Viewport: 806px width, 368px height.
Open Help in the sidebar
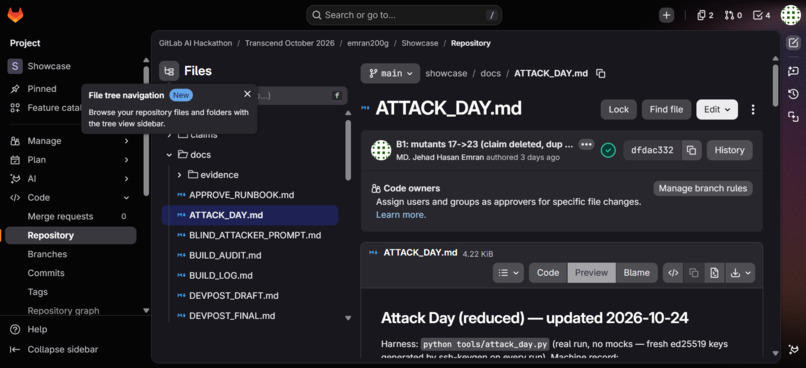click(x=29, y=329)
